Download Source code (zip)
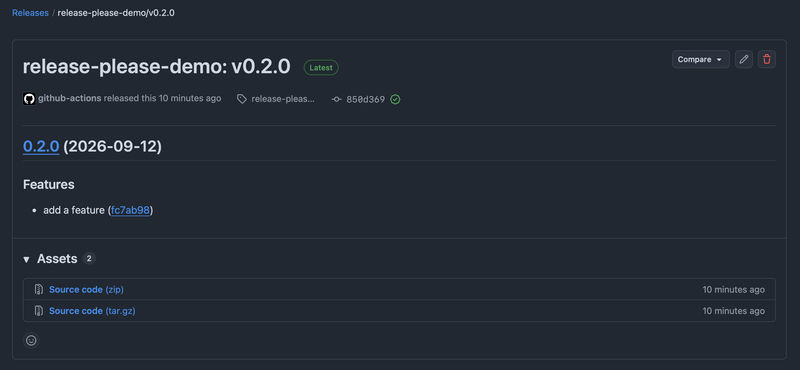The image size is (800, 370). (x=86, y=289)
